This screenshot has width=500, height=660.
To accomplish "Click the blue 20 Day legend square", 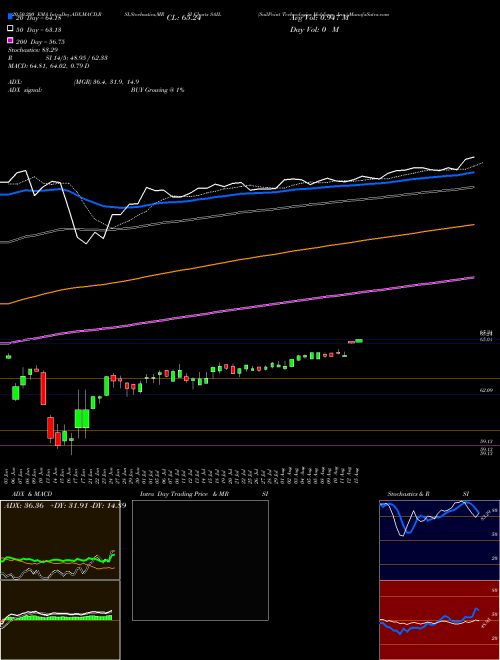I will click(x=10, y=17).
